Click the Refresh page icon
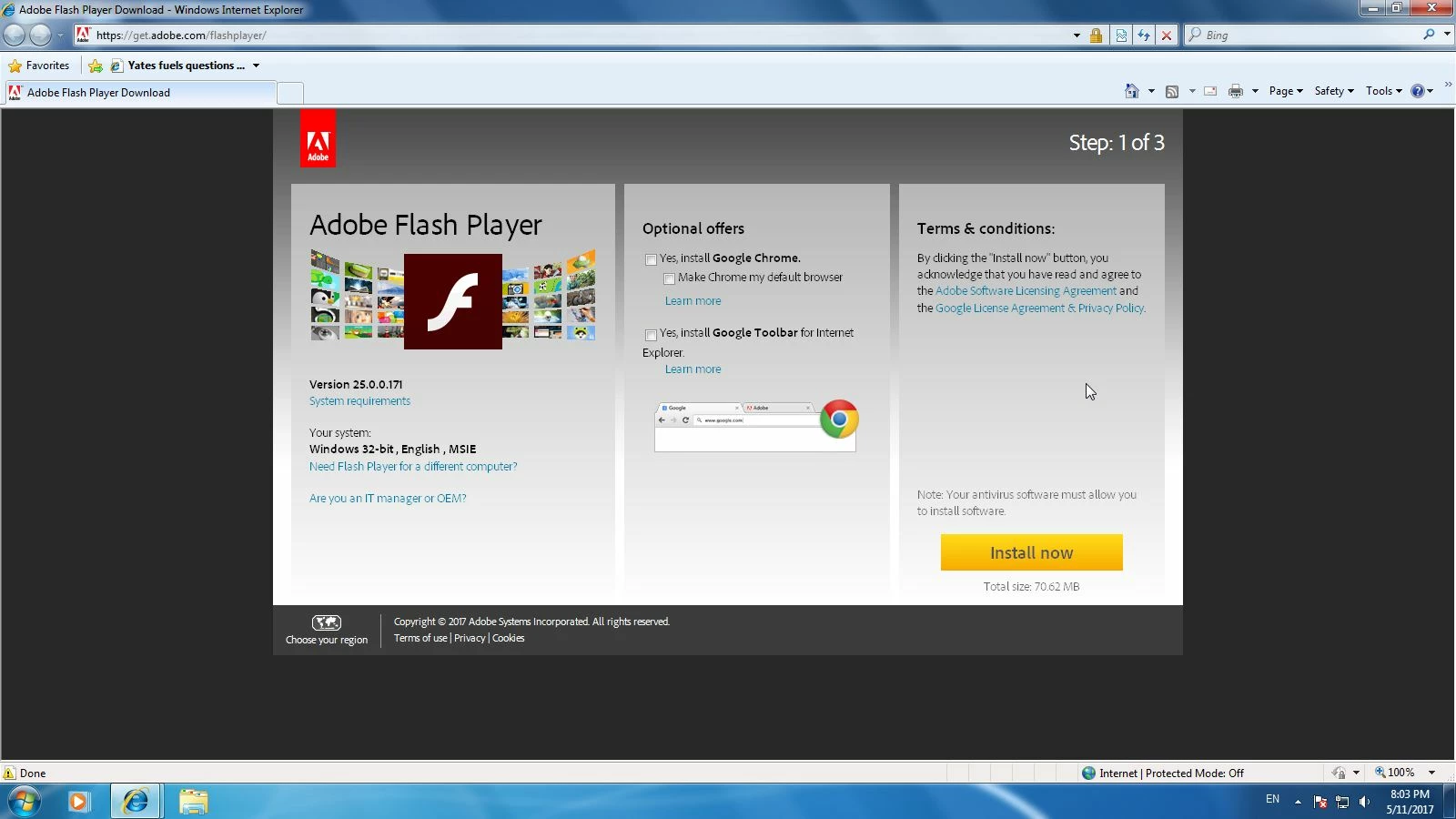The image size is (1456, 819). [x=1143, y=35]
